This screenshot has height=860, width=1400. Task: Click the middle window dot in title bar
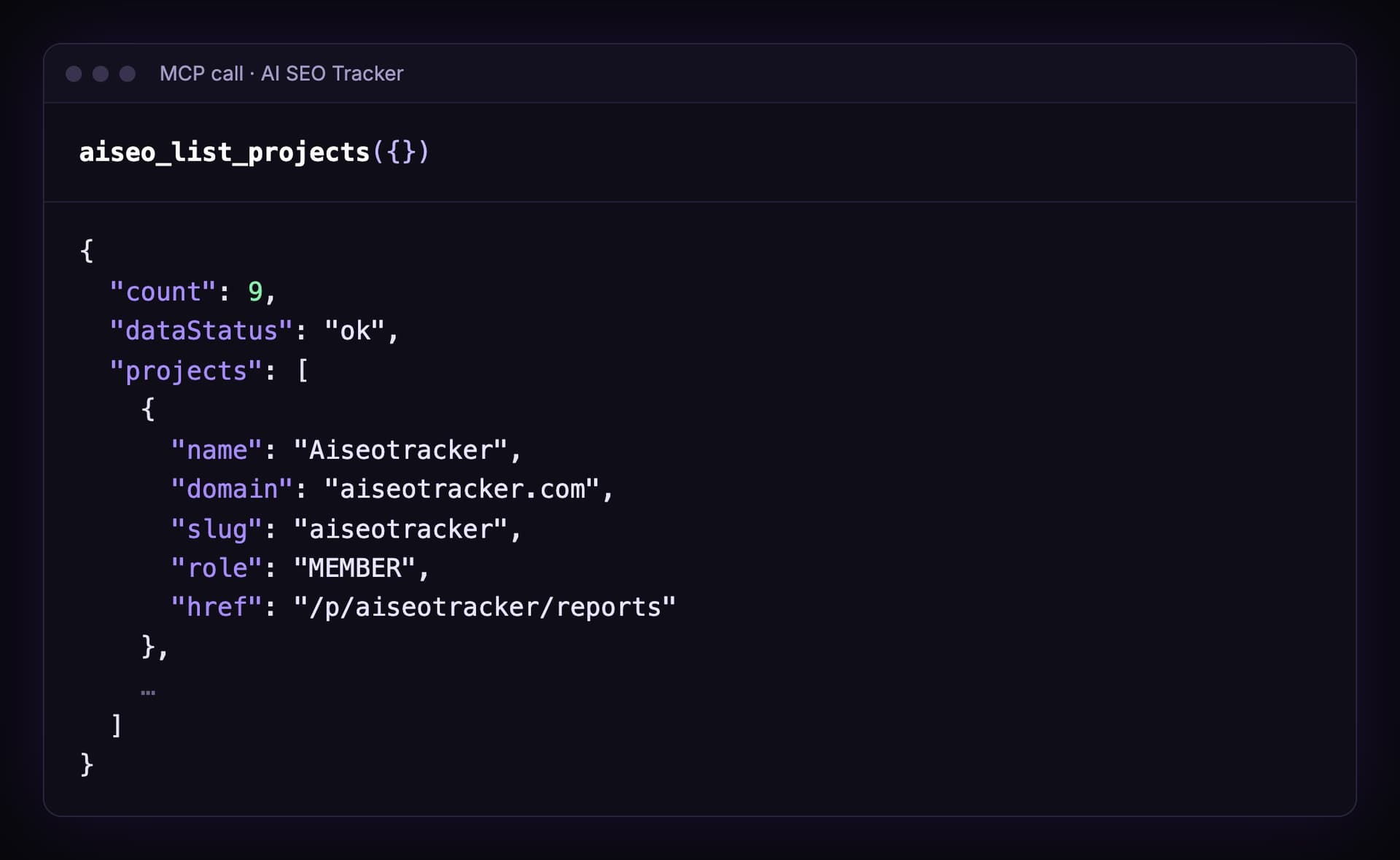(101, 74)
